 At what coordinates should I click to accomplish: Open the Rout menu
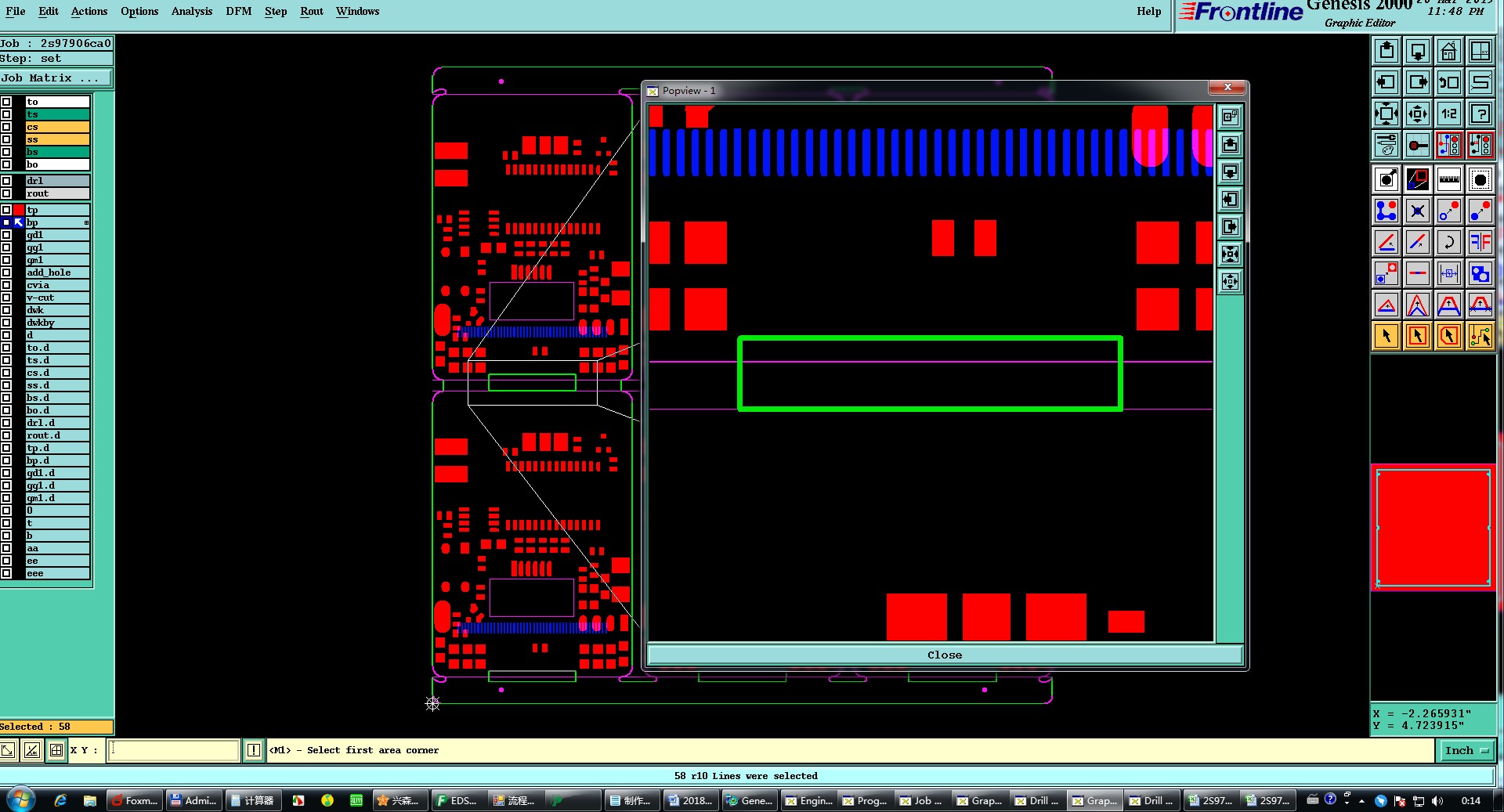point(312,11)
